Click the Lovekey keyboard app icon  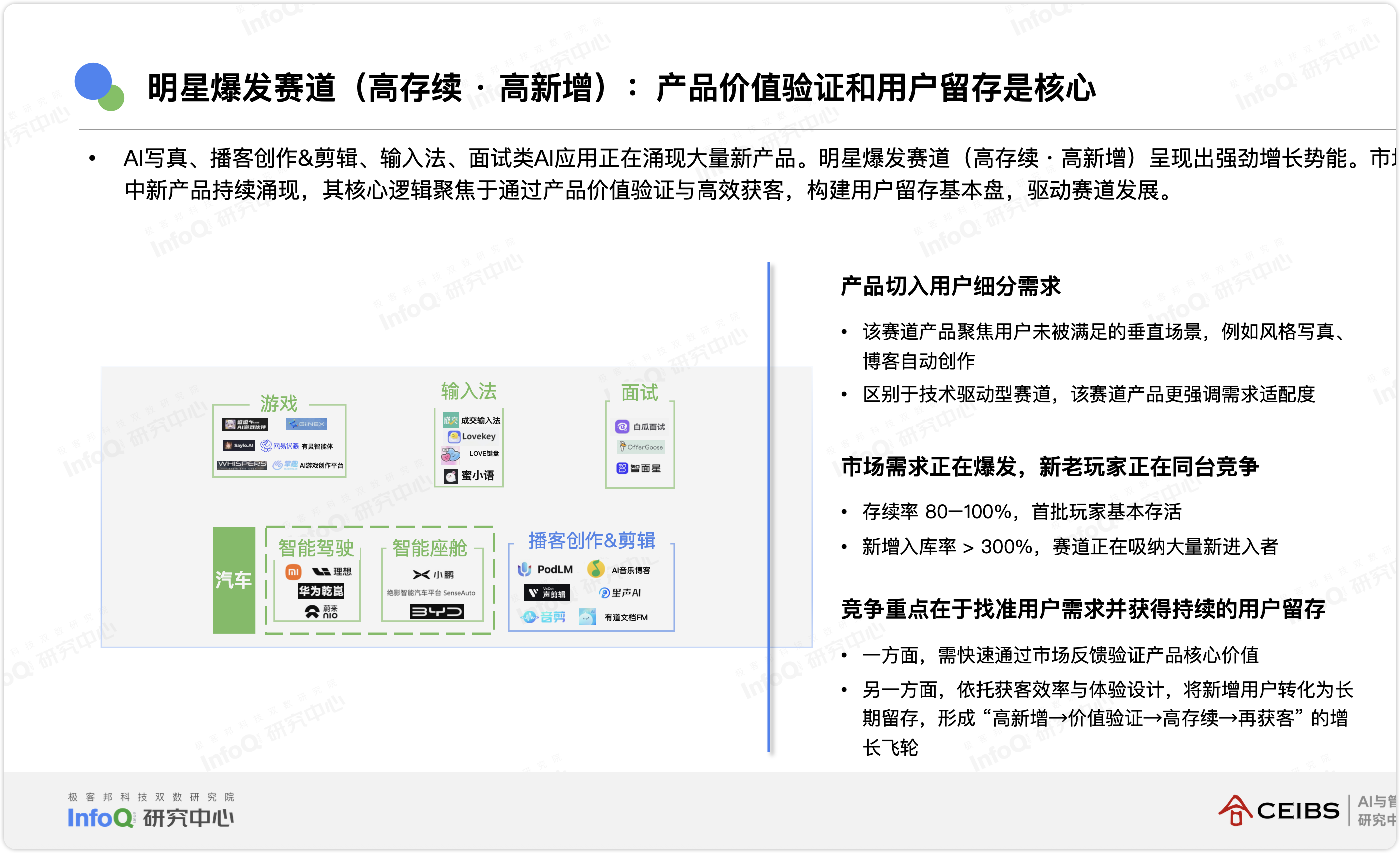pos(453,436)
